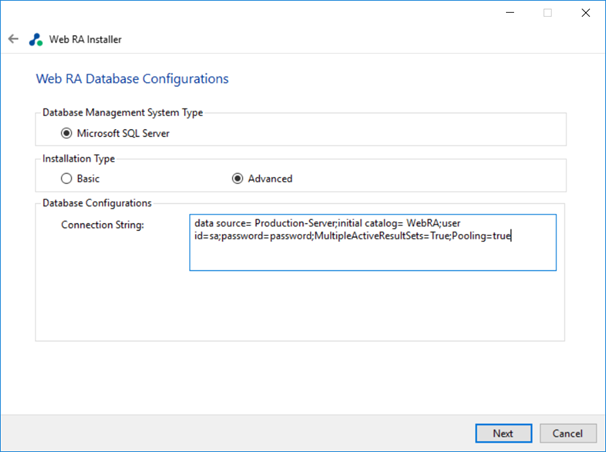Click on "Production-Server" in the connection string
The image size is (606, 452).
pos(295,222)
